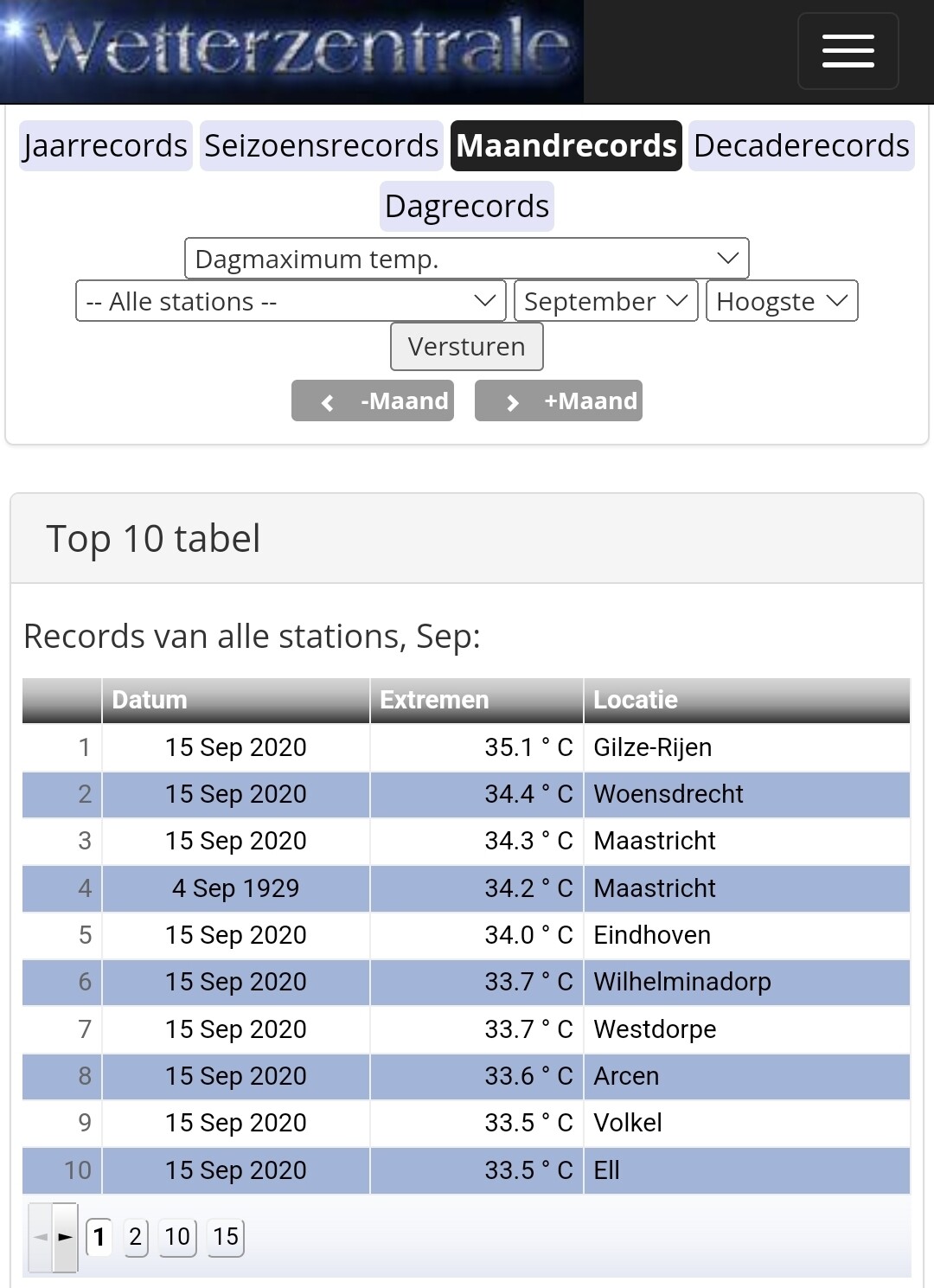Switch to the Seizoensrecords tab
The image size is (934, 1288).
click(x=322, y=145)
